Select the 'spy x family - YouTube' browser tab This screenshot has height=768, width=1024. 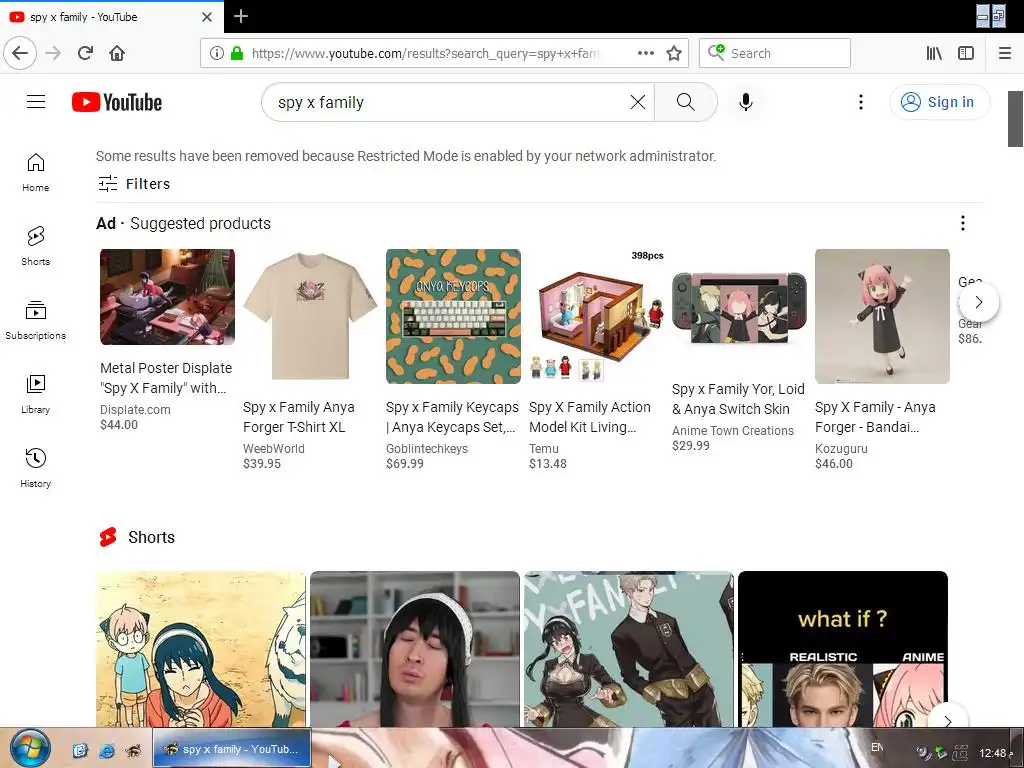111,17
